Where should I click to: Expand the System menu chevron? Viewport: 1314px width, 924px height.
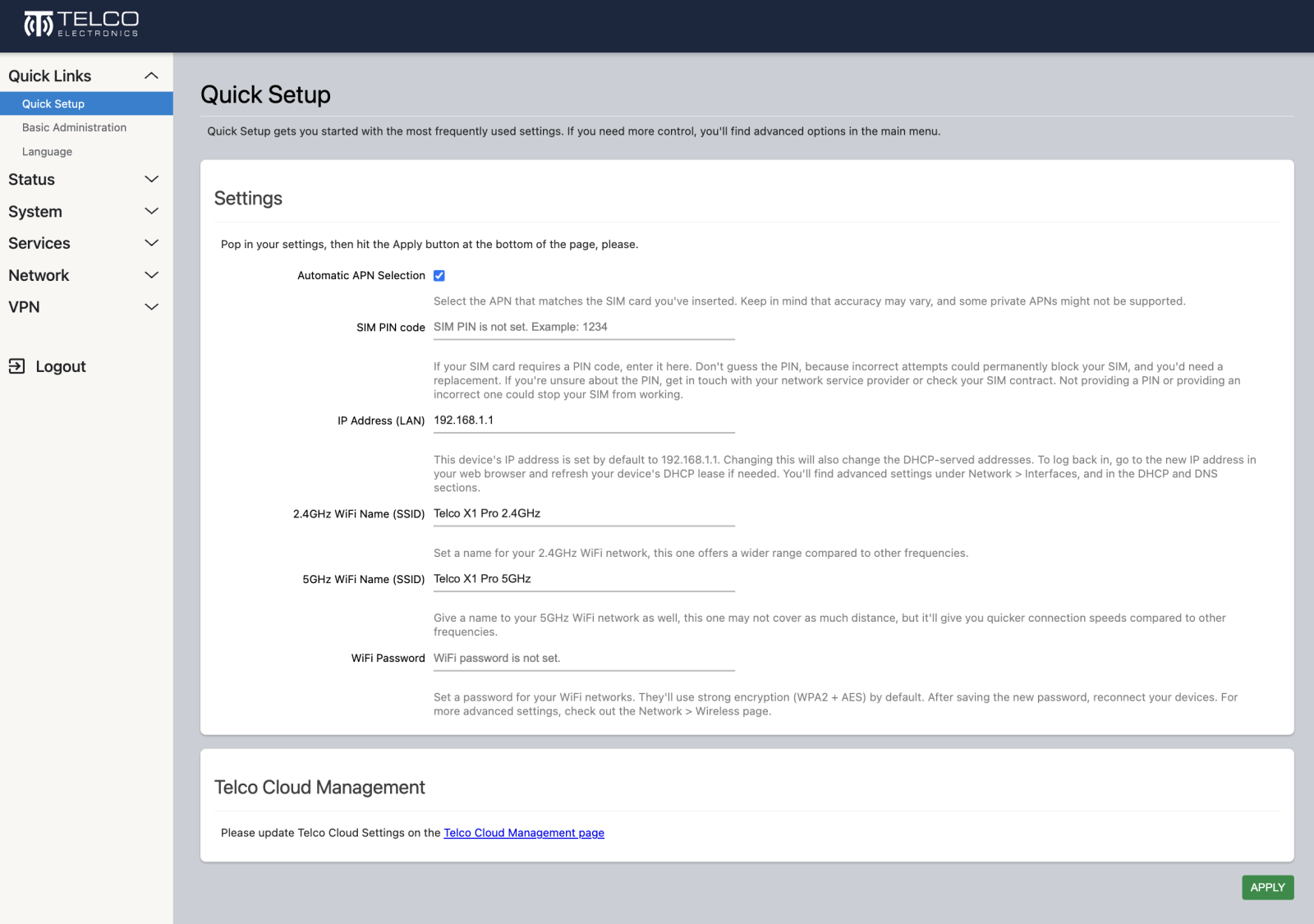(x=151, y=211)
